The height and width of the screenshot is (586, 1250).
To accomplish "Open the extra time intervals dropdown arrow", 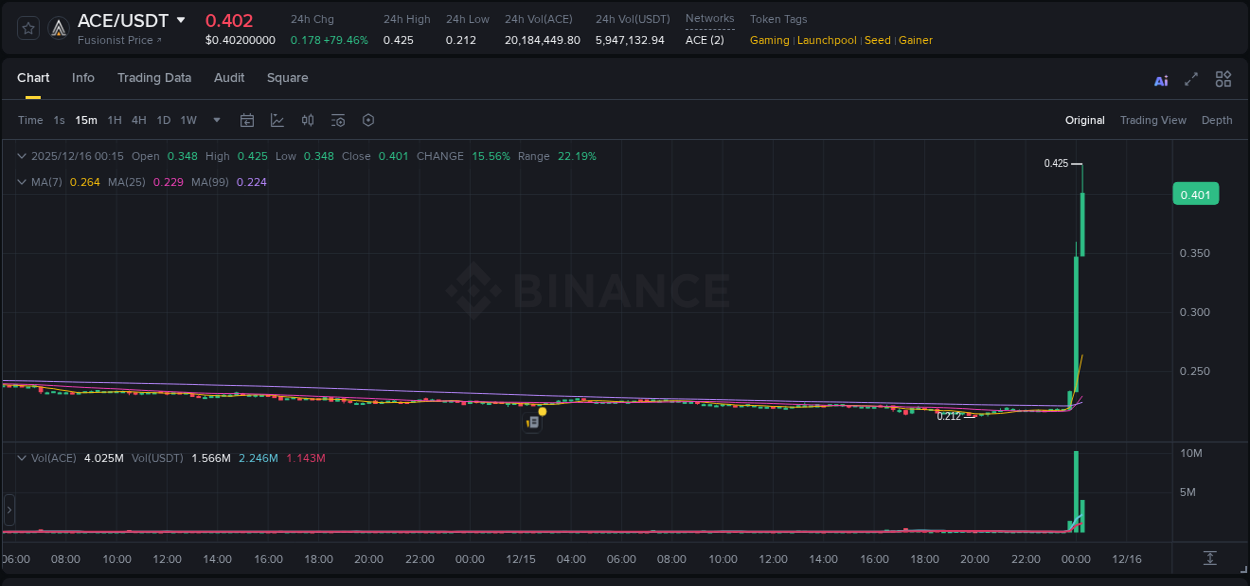I will tap(215, 120).
